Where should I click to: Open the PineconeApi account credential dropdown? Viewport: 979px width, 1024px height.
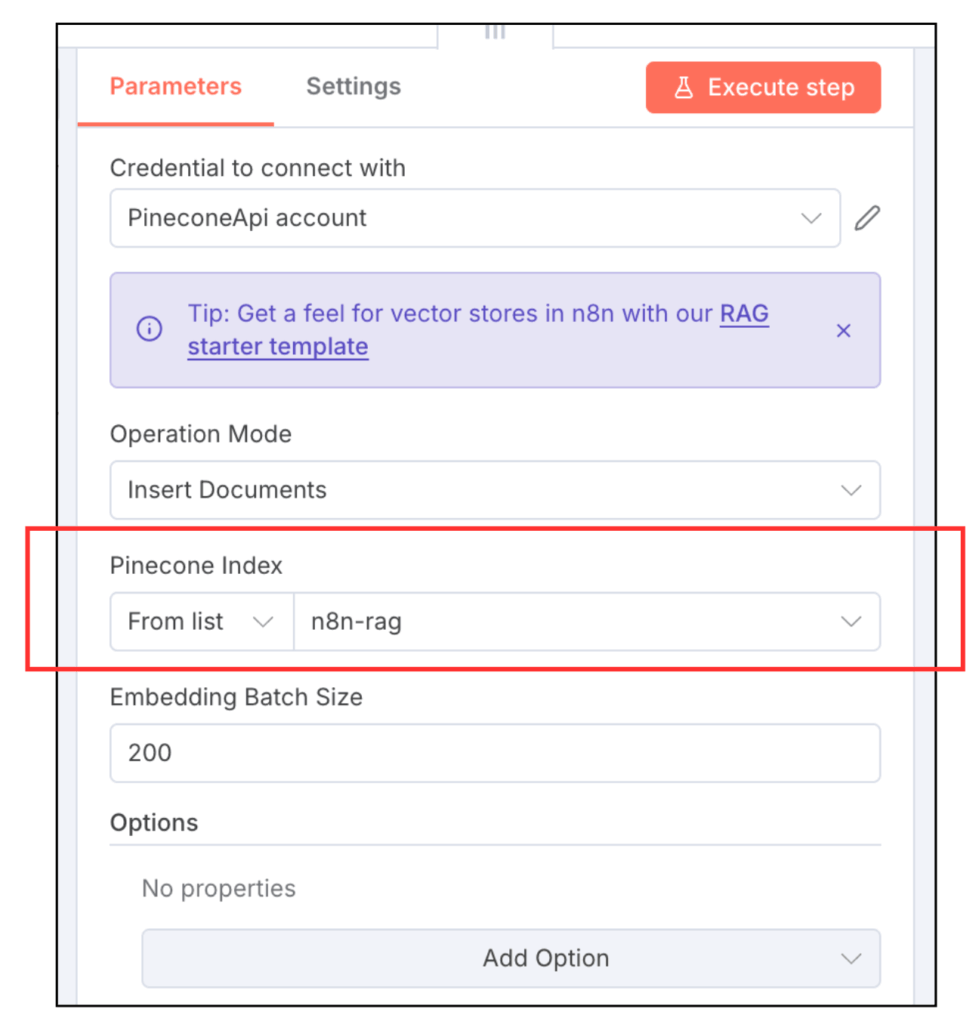[474, 218]
